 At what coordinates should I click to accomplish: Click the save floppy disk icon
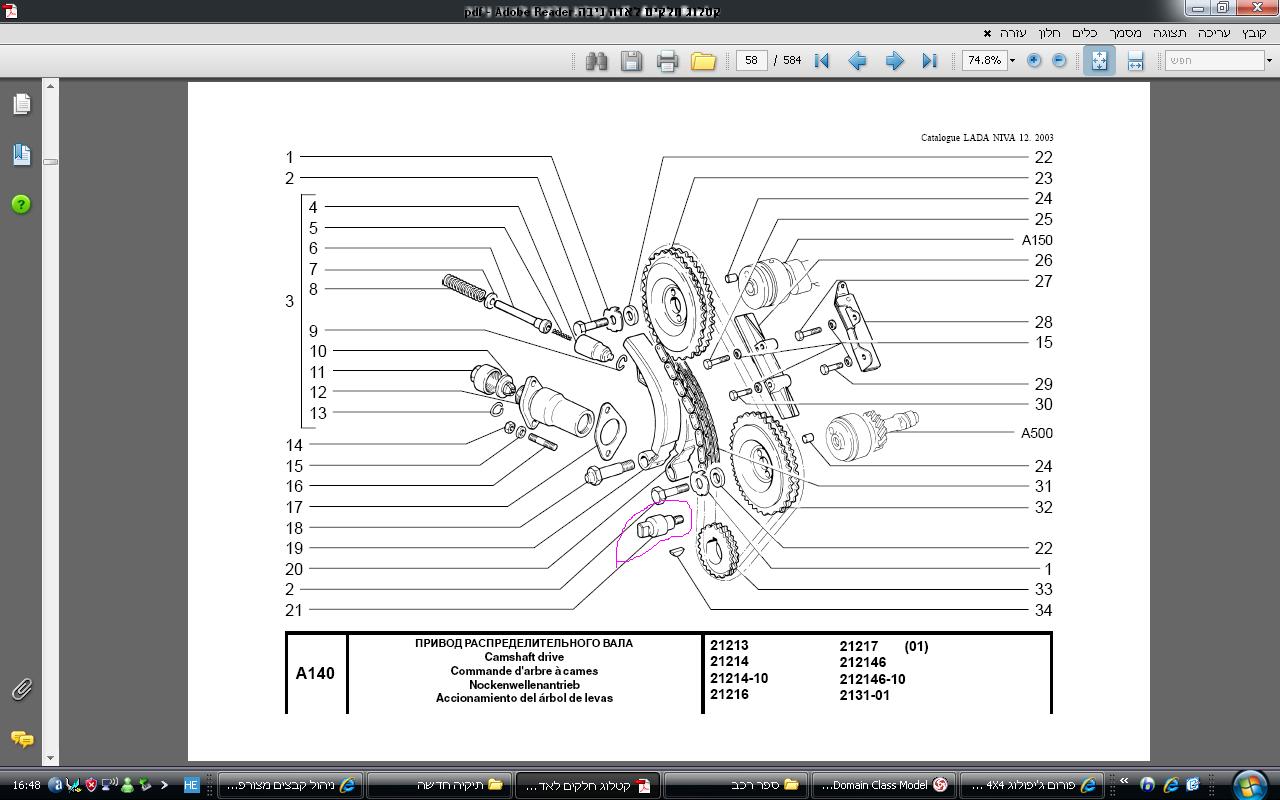631,61
